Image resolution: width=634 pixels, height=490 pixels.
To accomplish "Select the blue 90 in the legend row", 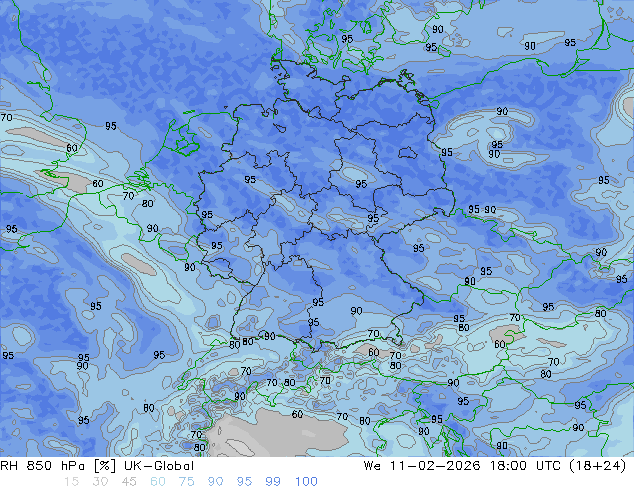I will click(215, 482).
